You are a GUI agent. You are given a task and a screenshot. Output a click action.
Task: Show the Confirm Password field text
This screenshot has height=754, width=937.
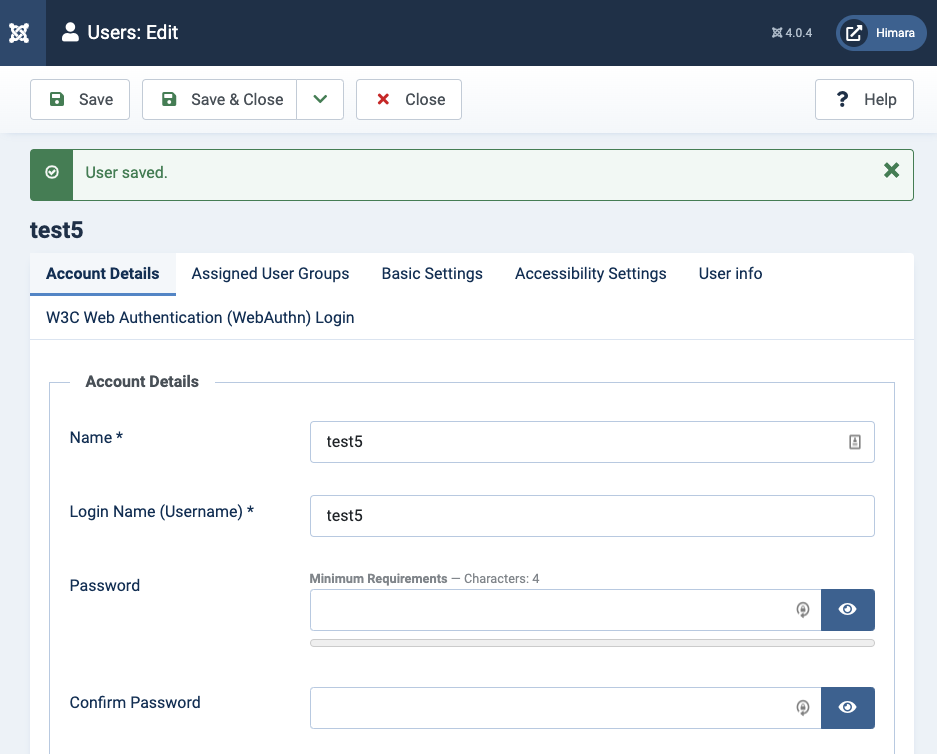847,708
